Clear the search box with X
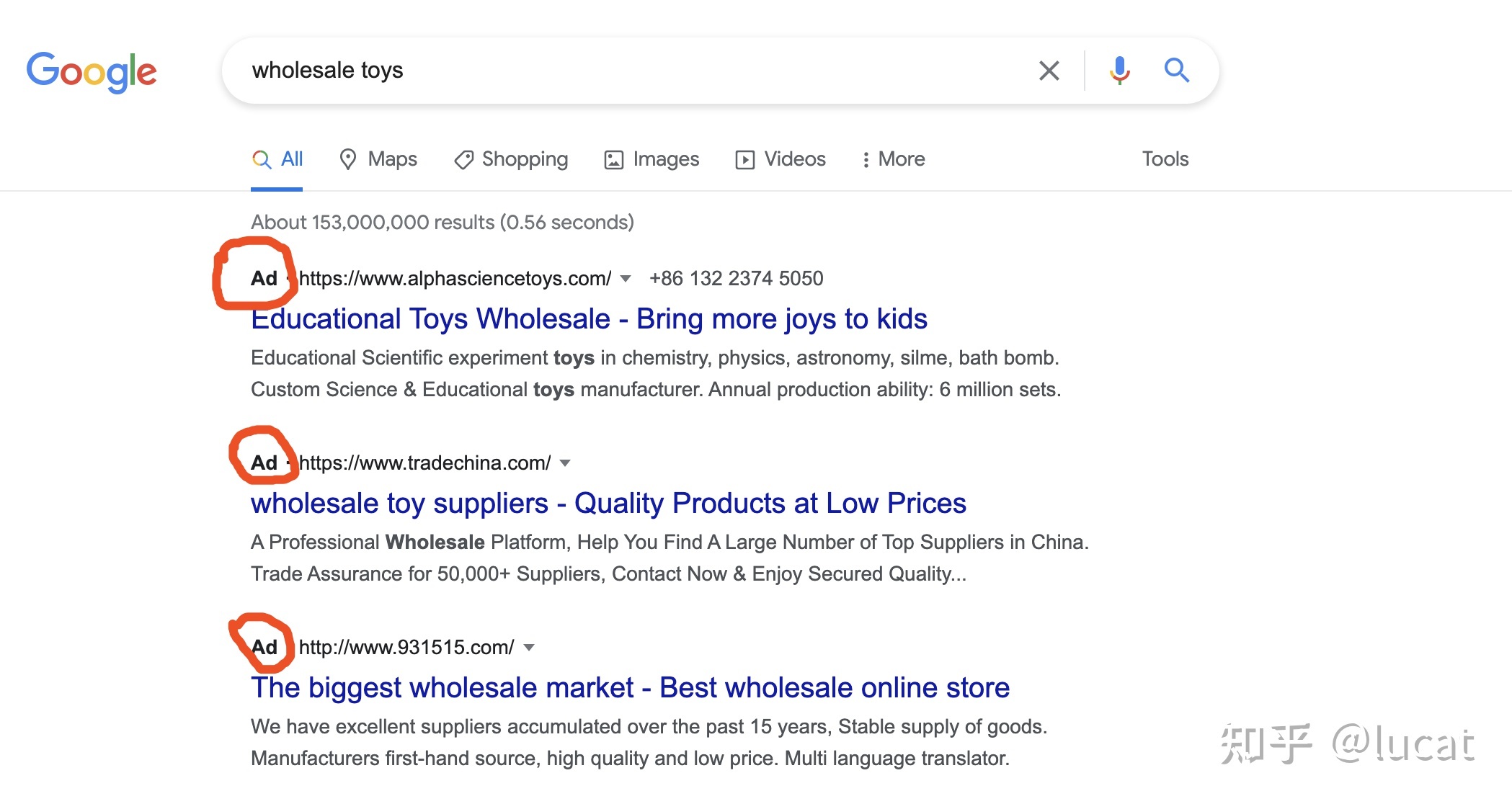The image size is (1512, 804). click(x=1049, y=71)
